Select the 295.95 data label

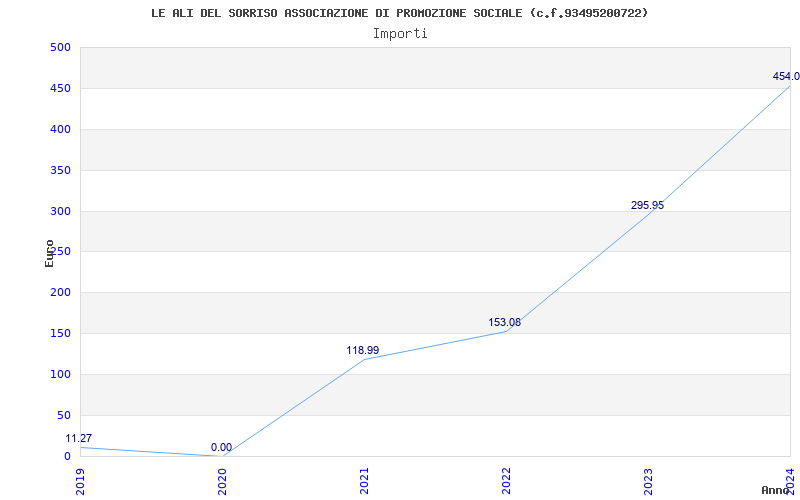click(x=647, y=206)
